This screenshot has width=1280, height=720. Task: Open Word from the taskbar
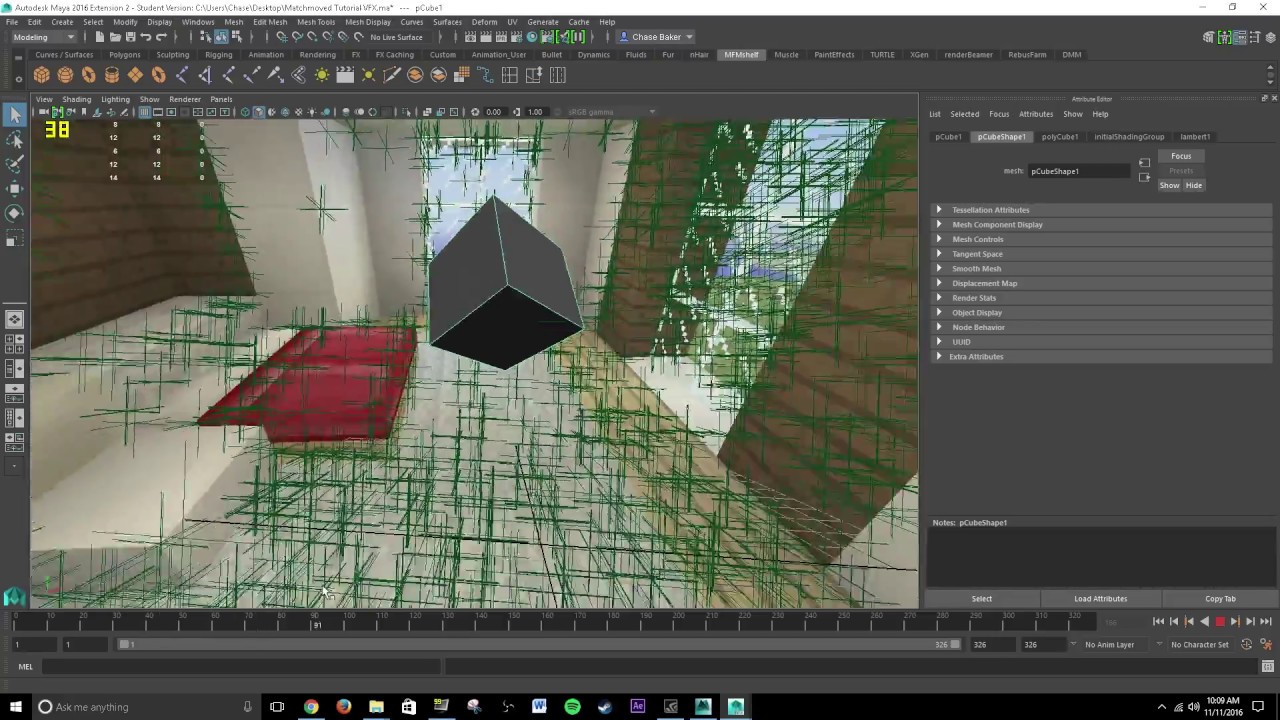click(x=539, y=707)
